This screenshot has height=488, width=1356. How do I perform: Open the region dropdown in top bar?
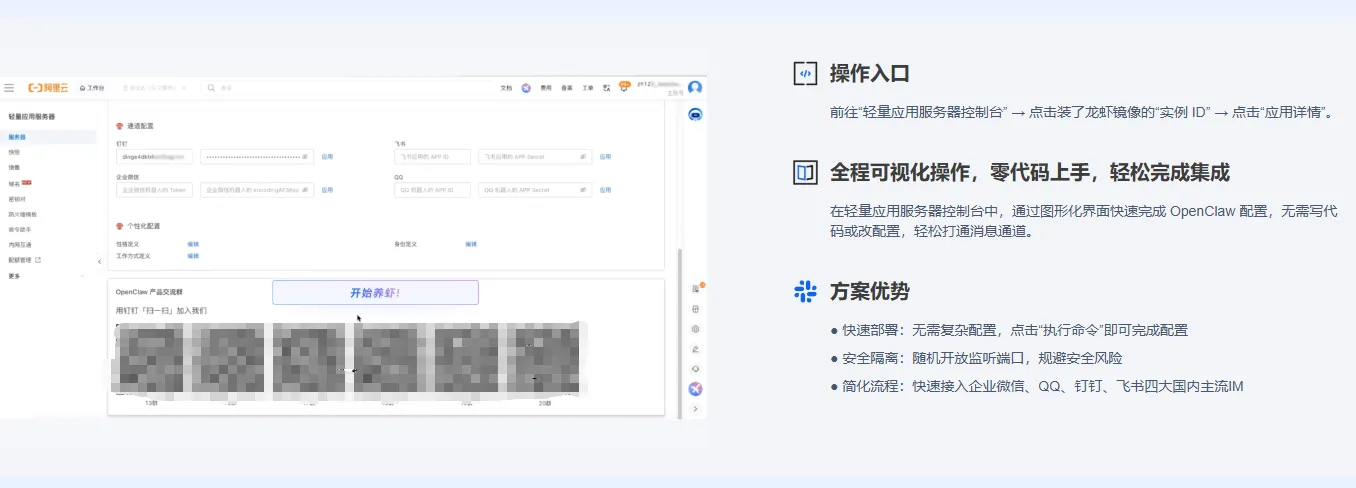click(156, 88)
